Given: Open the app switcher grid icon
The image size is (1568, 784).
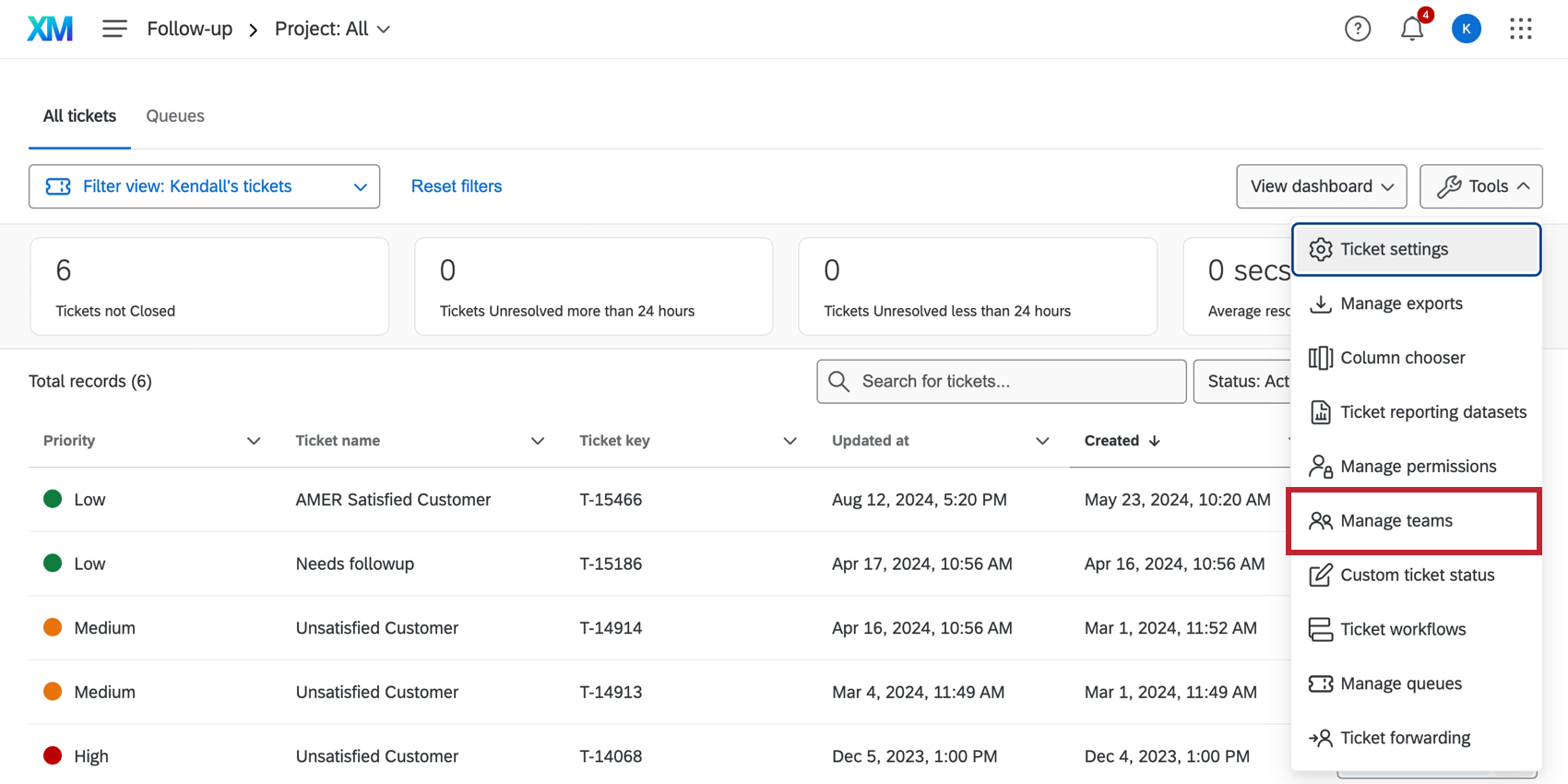Looking at the screenshot, I should click(x=1520, y=29).
